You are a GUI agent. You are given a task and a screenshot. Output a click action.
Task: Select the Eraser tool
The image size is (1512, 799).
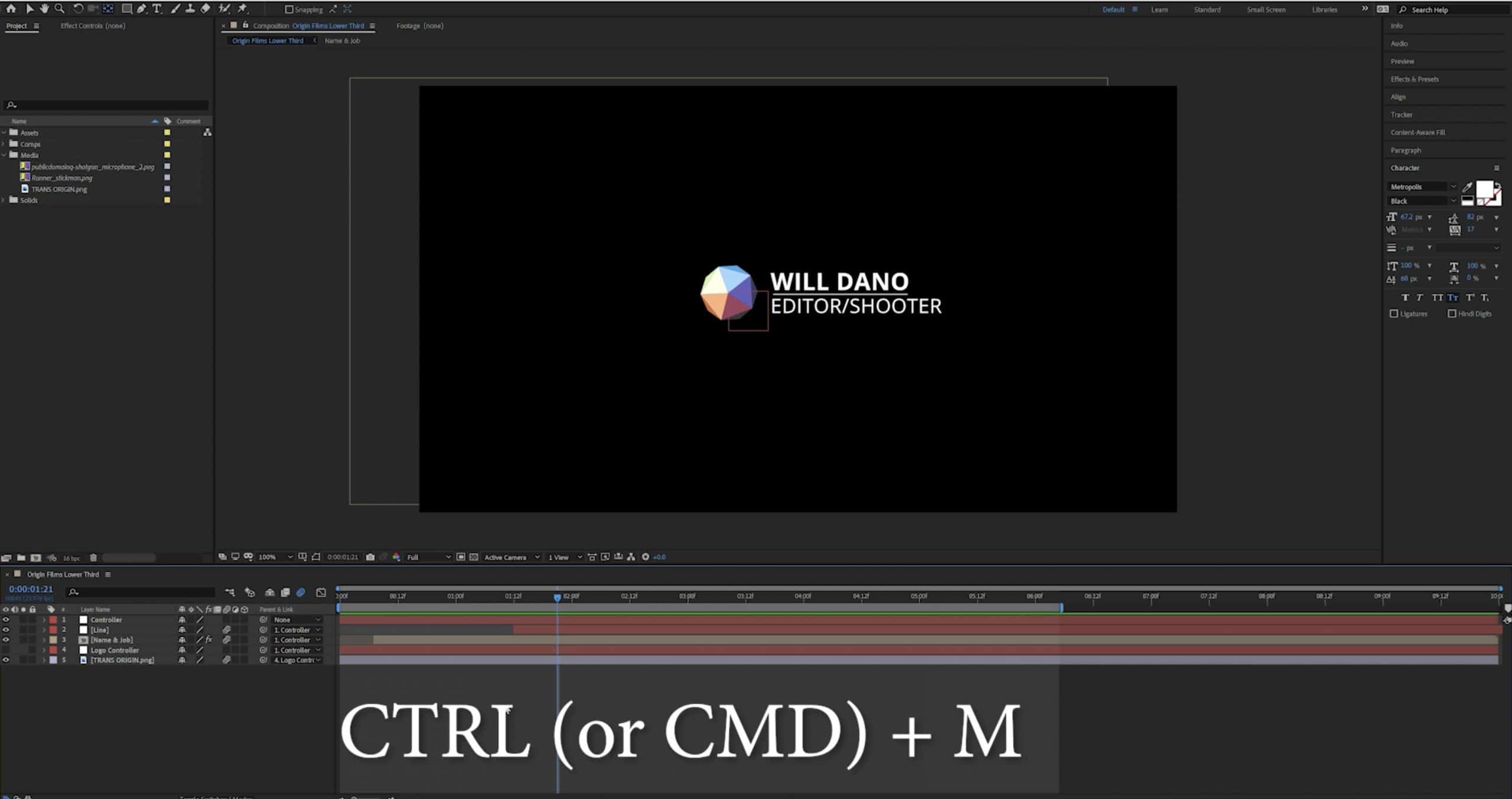tap(206, 9)
